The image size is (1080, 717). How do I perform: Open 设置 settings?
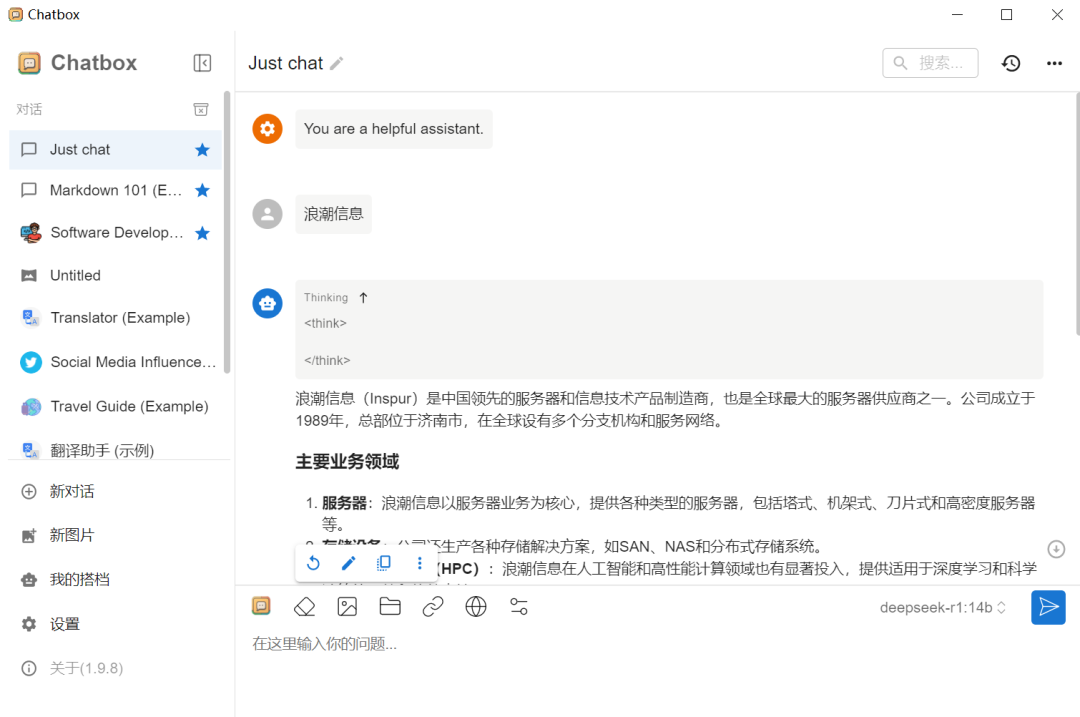65,624
